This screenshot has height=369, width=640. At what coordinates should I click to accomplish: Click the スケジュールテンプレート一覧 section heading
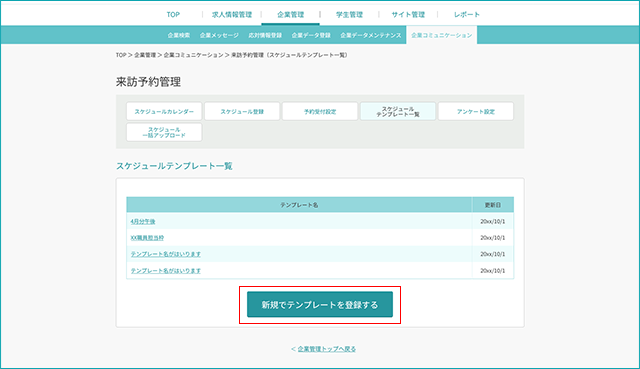174,166
